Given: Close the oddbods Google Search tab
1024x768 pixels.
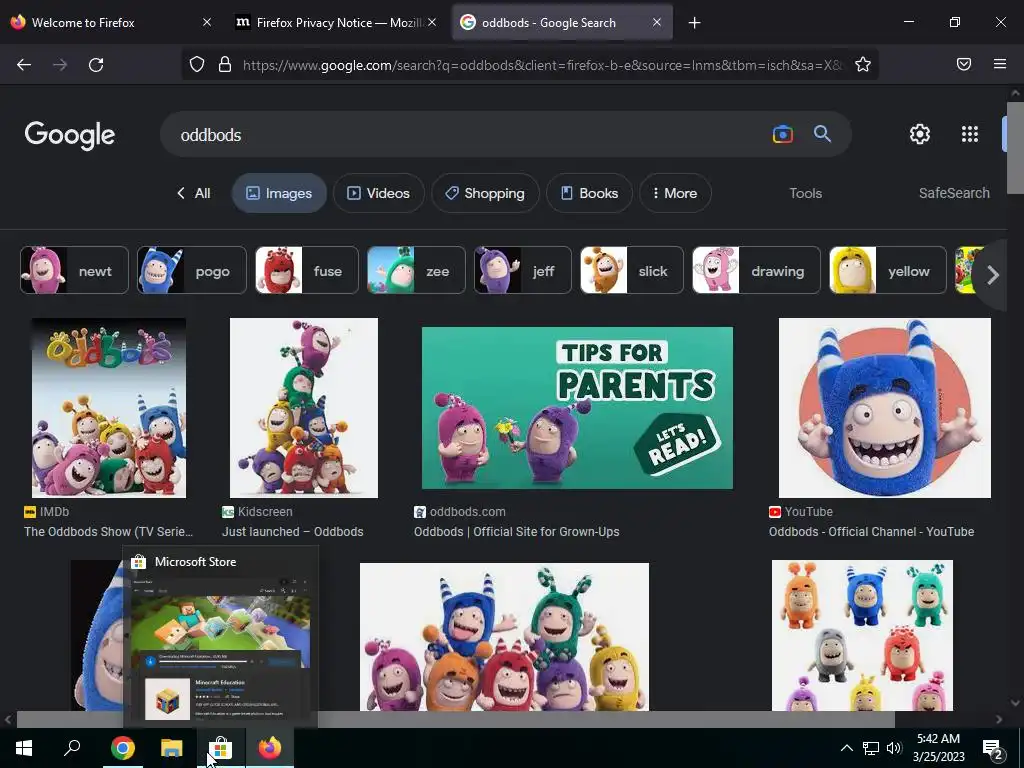Looking at the screenshot, I should (656, 22).
